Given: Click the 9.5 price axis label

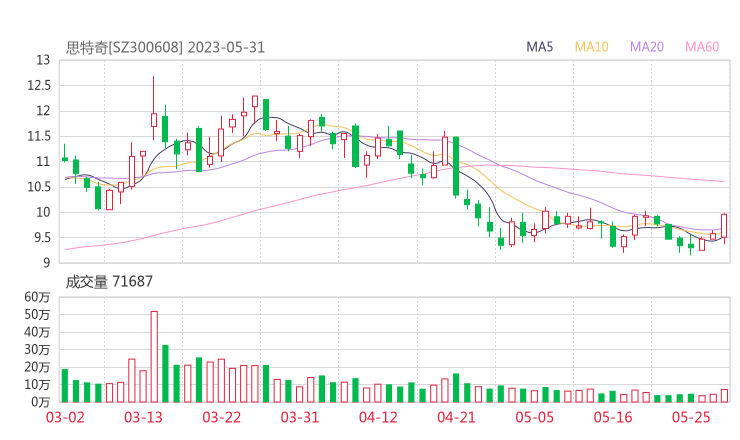Looking at the screenshot, I should pos(42,237).
